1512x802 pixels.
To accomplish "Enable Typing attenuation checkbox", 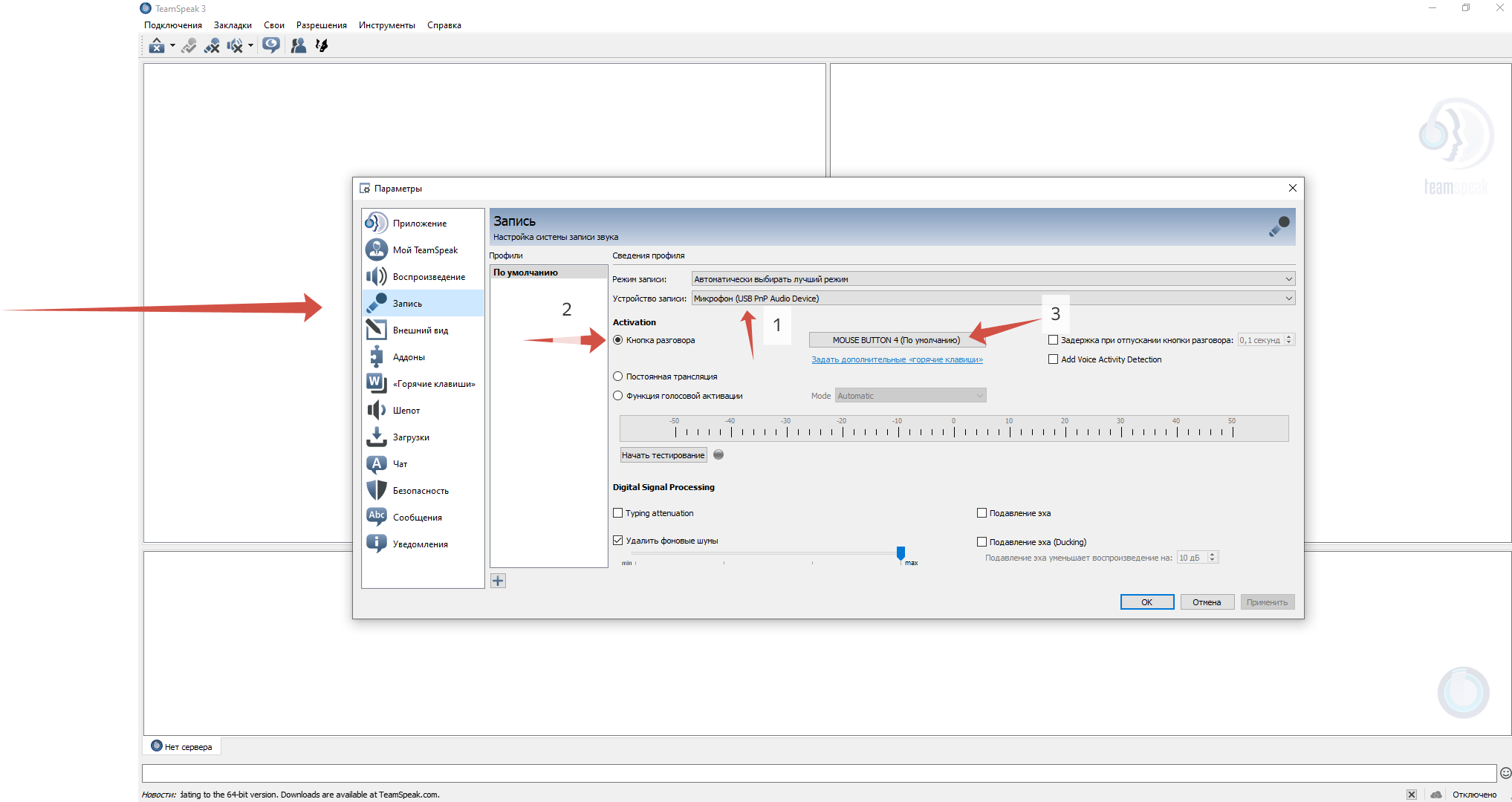I will coord(617,513).
